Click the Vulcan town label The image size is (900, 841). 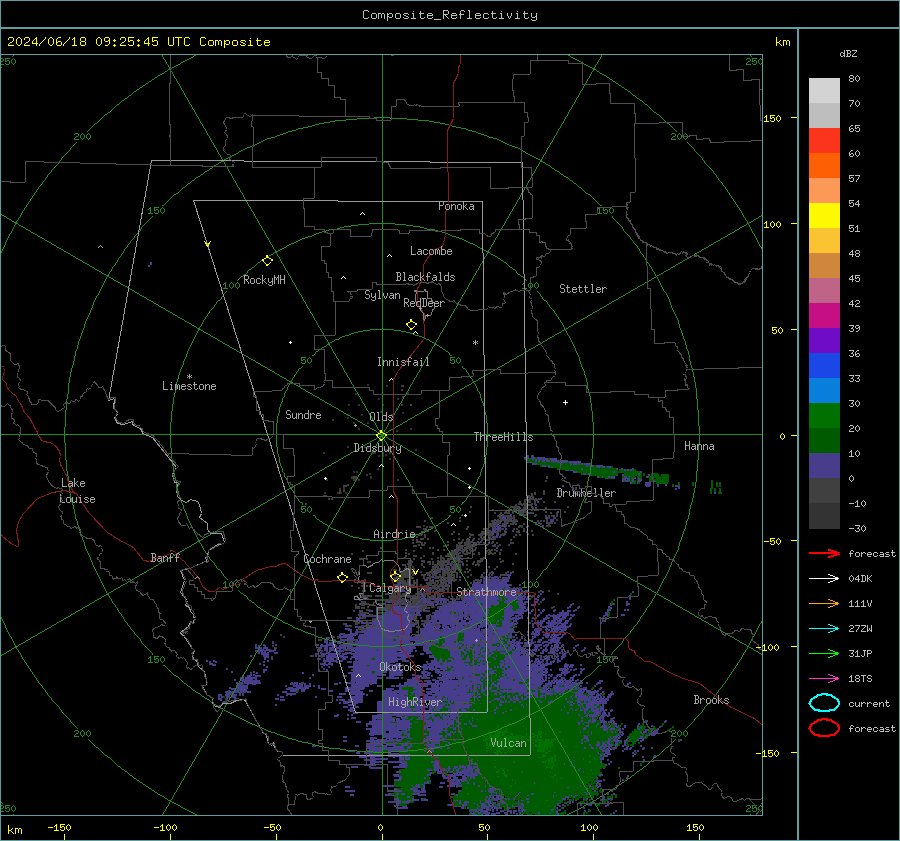click(x=508, y=743)
